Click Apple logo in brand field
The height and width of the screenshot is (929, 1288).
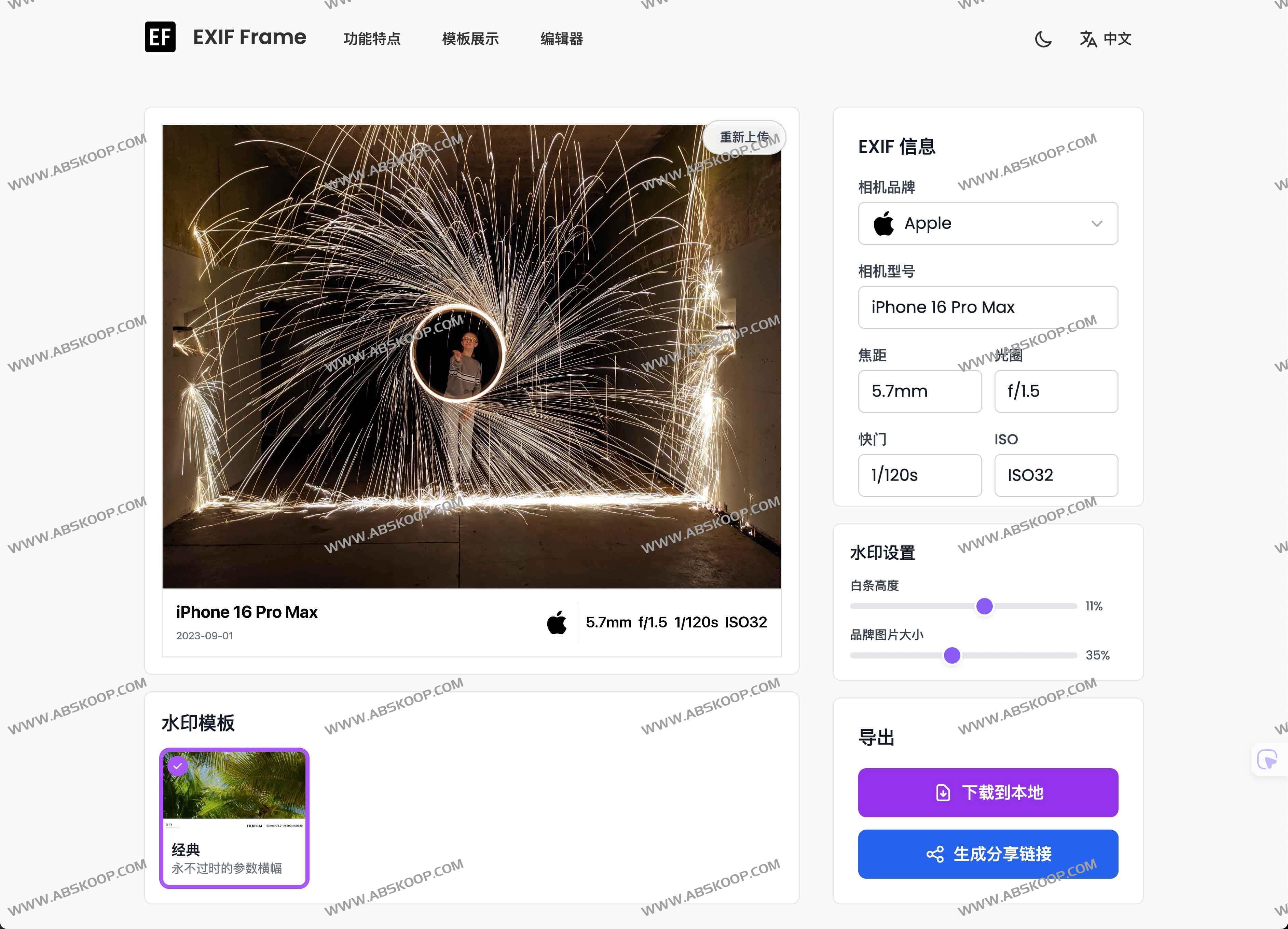(883, 224)
